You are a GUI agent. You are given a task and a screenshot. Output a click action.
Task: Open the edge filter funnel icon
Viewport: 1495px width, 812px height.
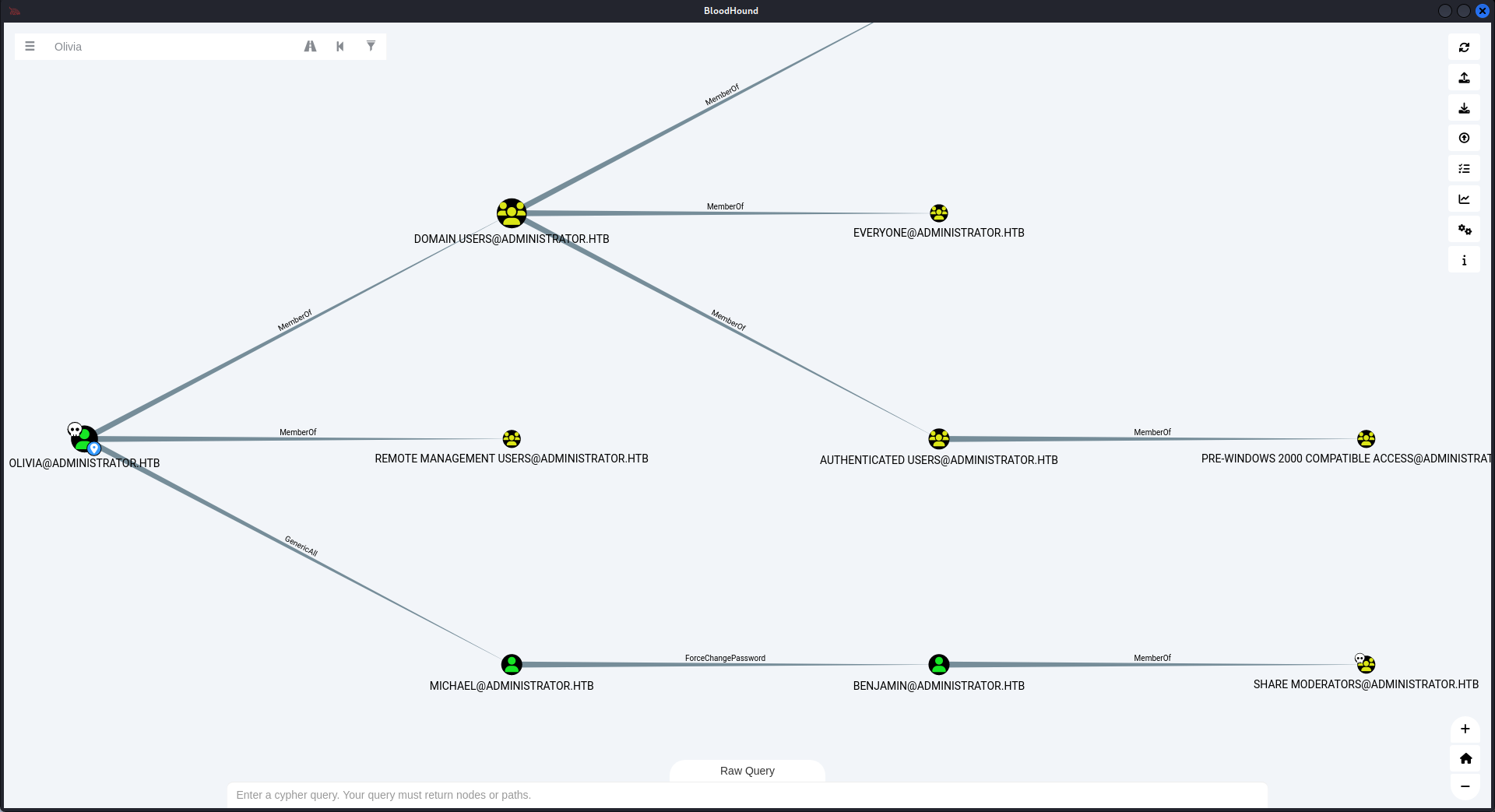click(371, 47)
